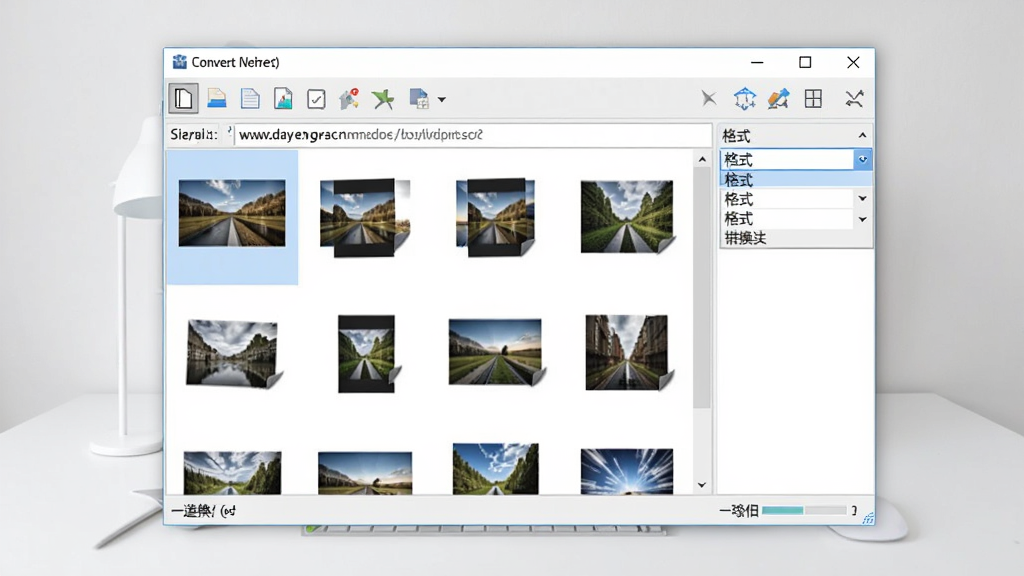The image size is (1024, 576).
Task: Toggle the highlighted panel-layout button in the toolbar
Action: tap(184, 99)
